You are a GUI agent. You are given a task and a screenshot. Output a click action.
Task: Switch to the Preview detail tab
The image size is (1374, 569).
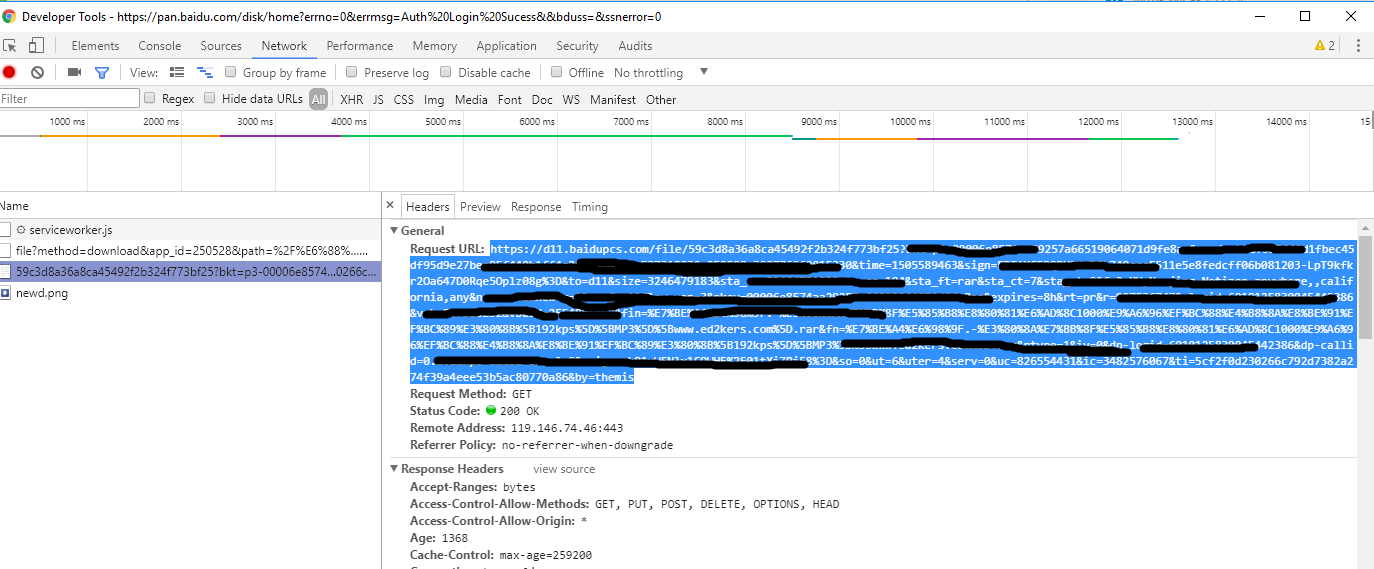(480, 207)
